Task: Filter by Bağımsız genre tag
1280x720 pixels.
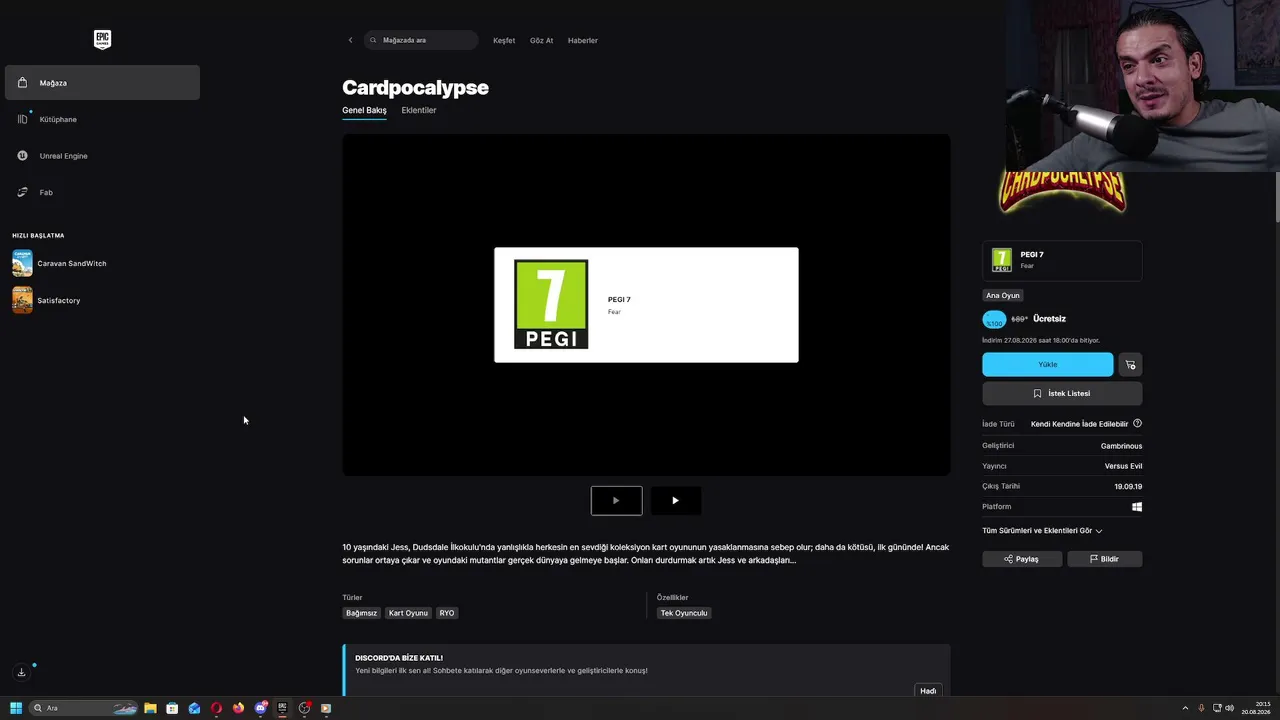Action: [361, 613]
